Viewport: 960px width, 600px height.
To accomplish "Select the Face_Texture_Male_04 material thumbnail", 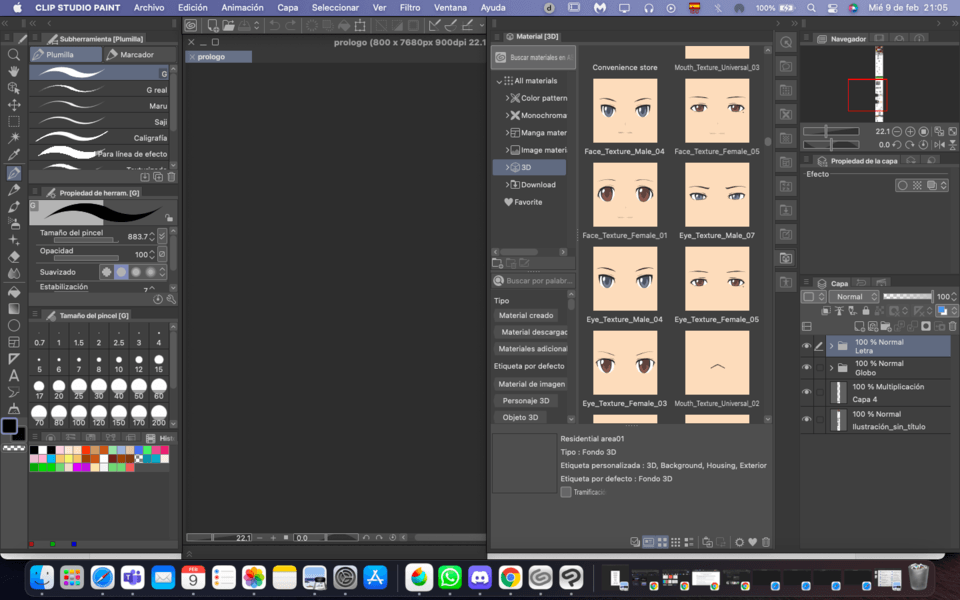I will (624, 111).
